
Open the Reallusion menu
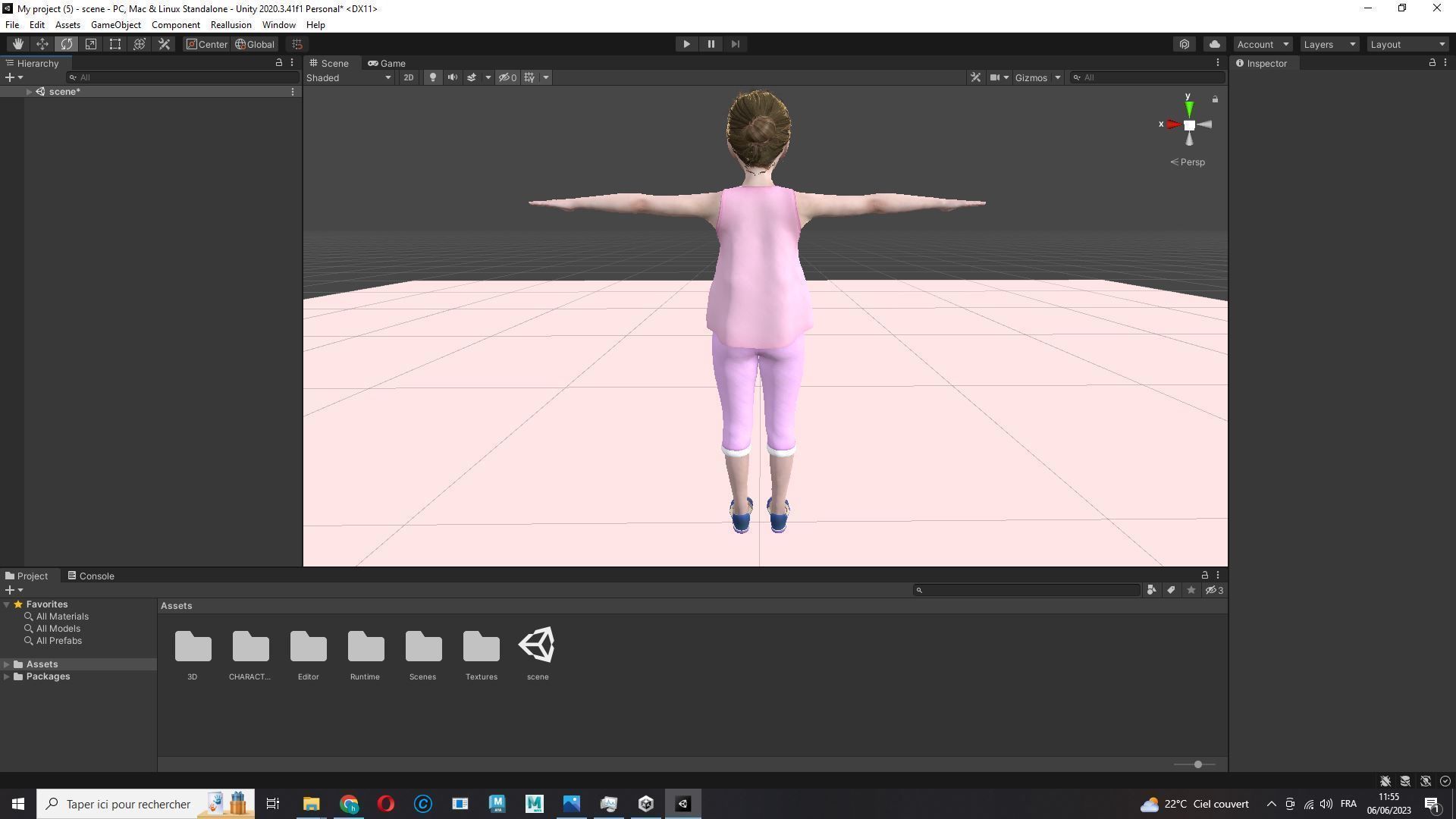(x=231, y=25)
